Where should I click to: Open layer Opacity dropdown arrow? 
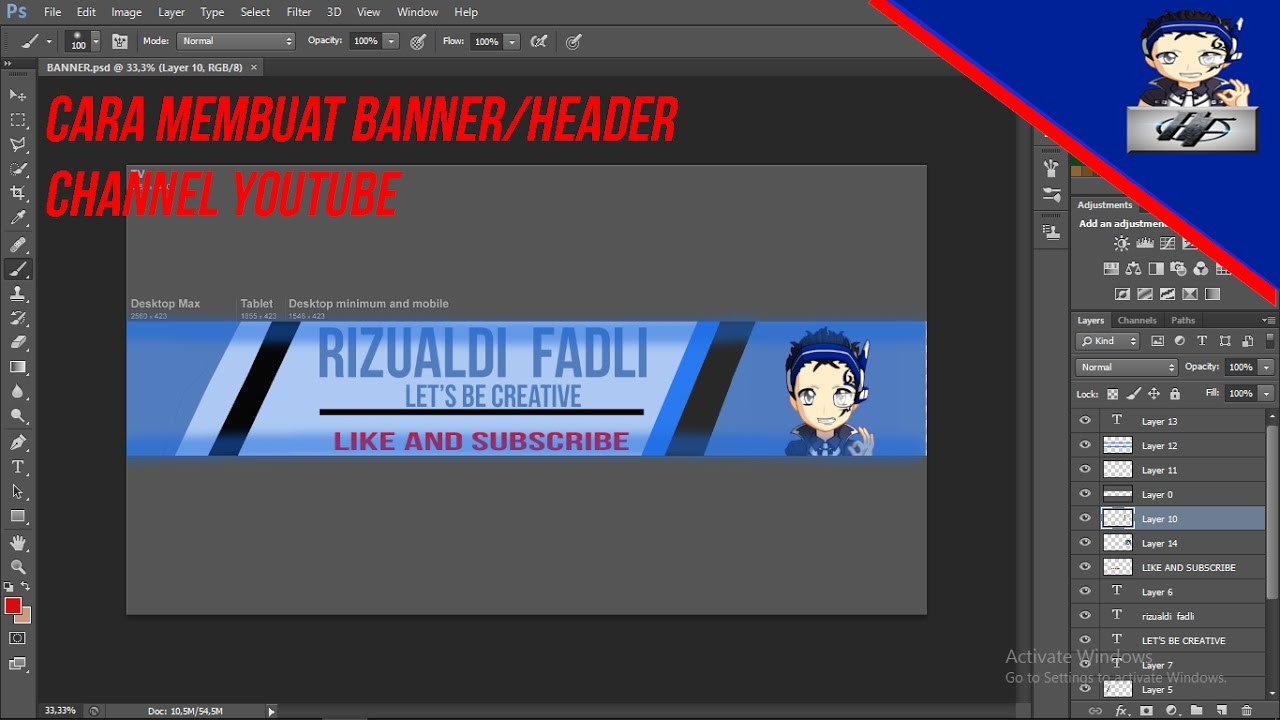(1266, 367)
